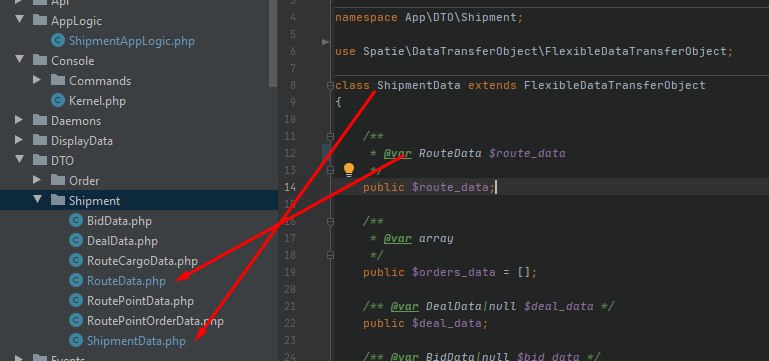The image size is (769, 361).
Task: Fold the doc comment starting at line 11
Action: 330,136
